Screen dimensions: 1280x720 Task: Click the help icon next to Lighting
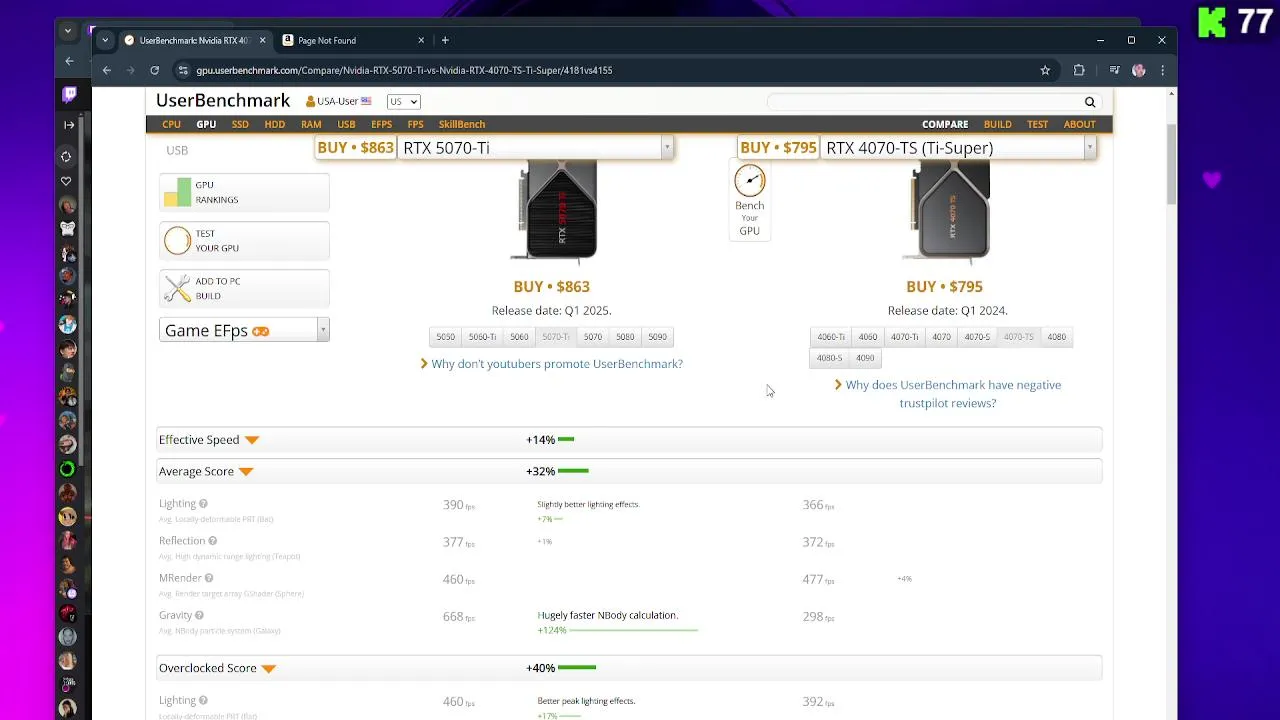tap(203, 504)
